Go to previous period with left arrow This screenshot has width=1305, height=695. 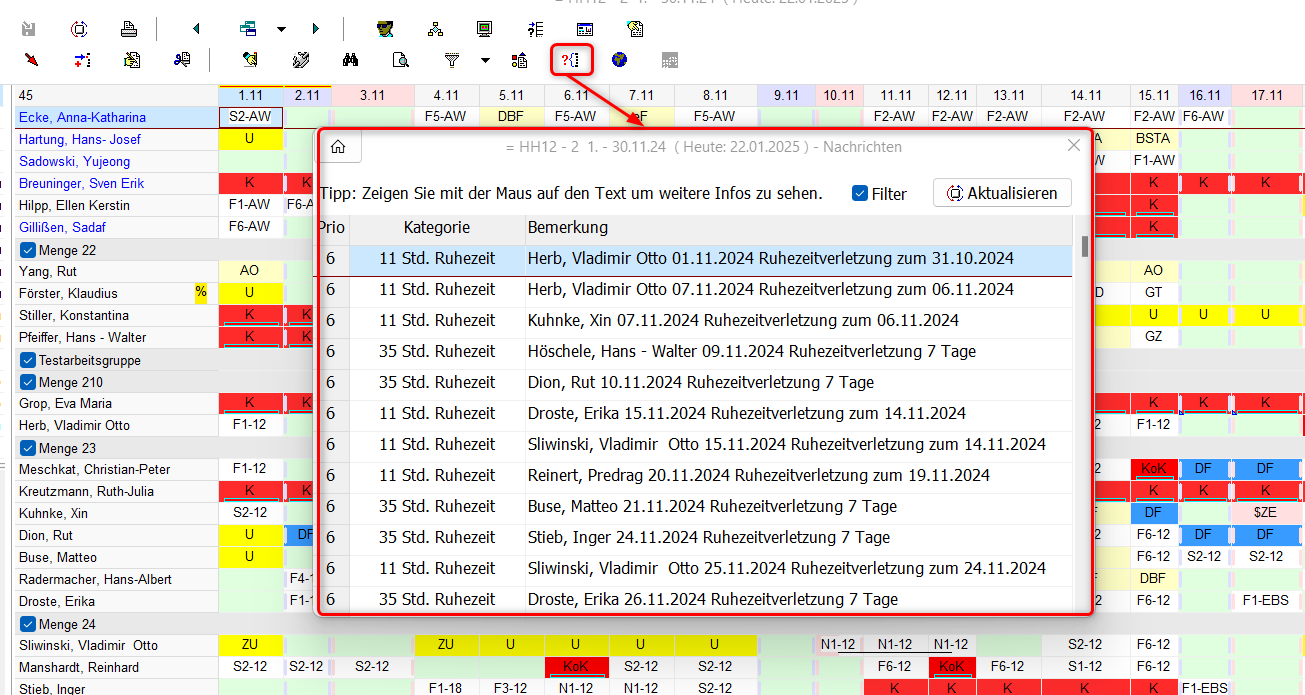(196, 29)
